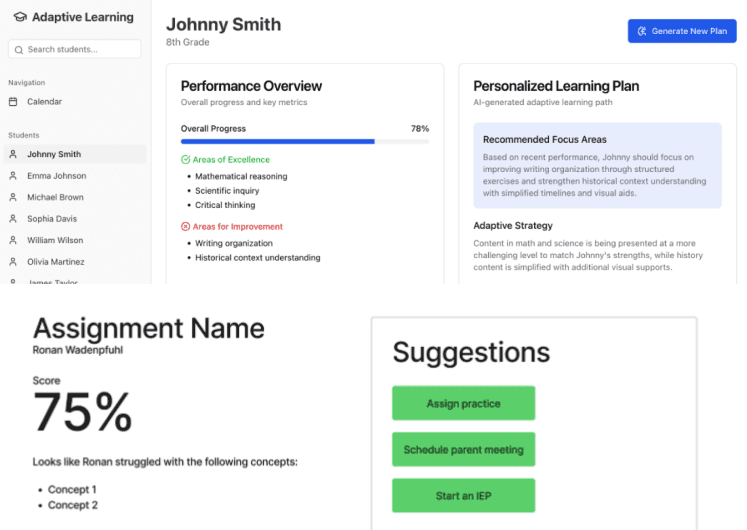Click the 78% progress value
The height and width of the screenshot is (530, 747).
[x=420, y=129]
